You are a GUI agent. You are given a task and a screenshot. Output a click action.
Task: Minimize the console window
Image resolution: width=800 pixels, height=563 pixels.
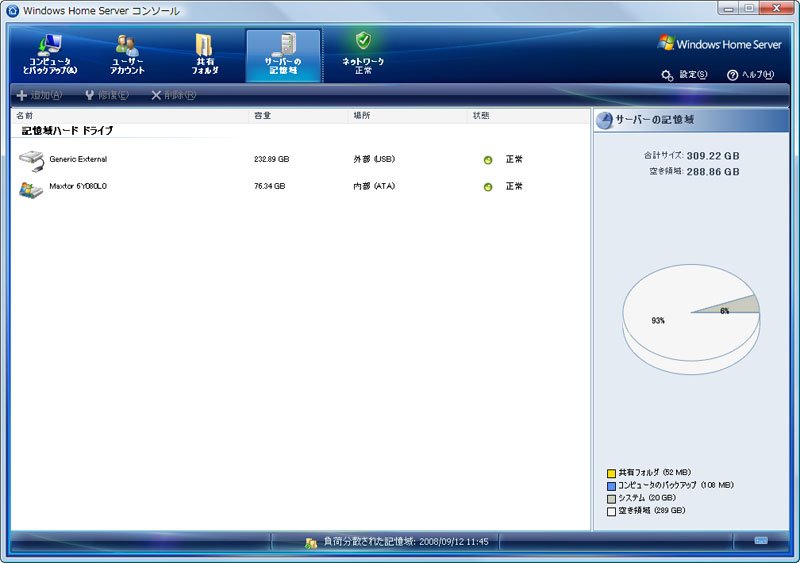tap(728, 8)
